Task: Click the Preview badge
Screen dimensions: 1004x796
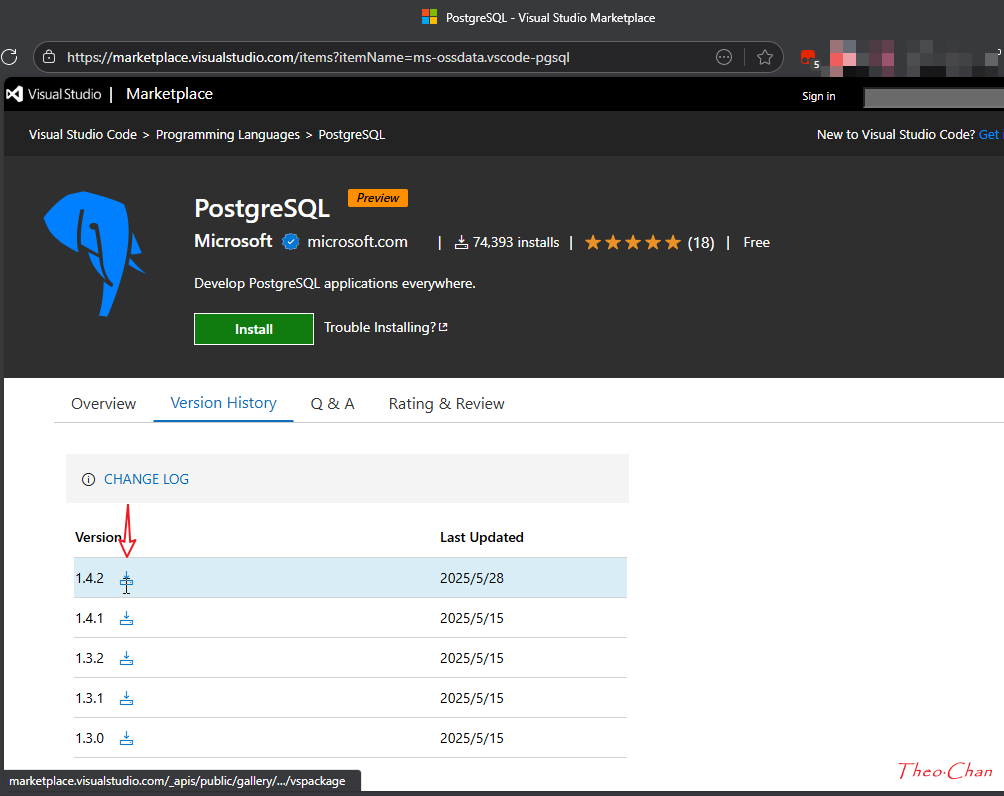Action: tap(378, 198)
